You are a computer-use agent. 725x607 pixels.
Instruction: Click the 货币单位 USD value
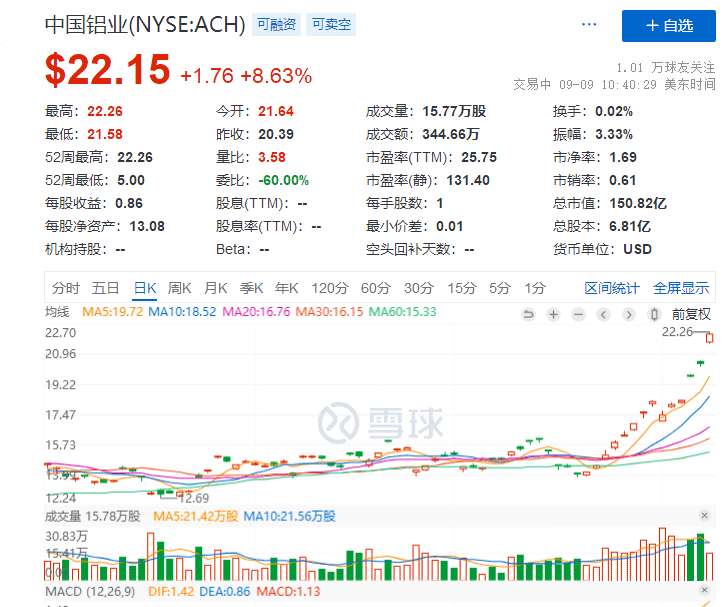tap(637, 250)
